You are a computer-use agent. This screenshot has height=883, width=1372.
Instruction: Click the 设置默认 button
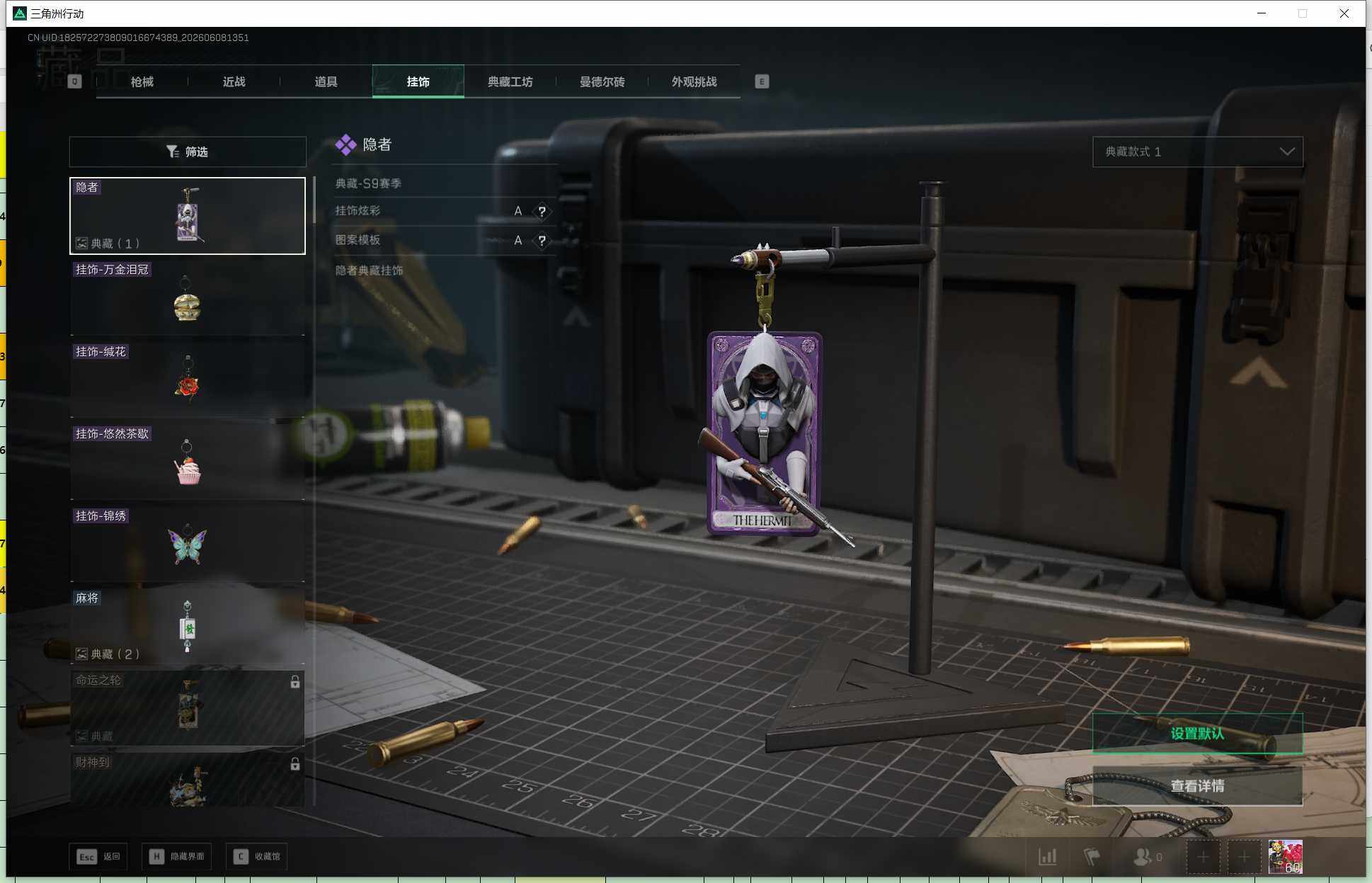point(1197,734)
